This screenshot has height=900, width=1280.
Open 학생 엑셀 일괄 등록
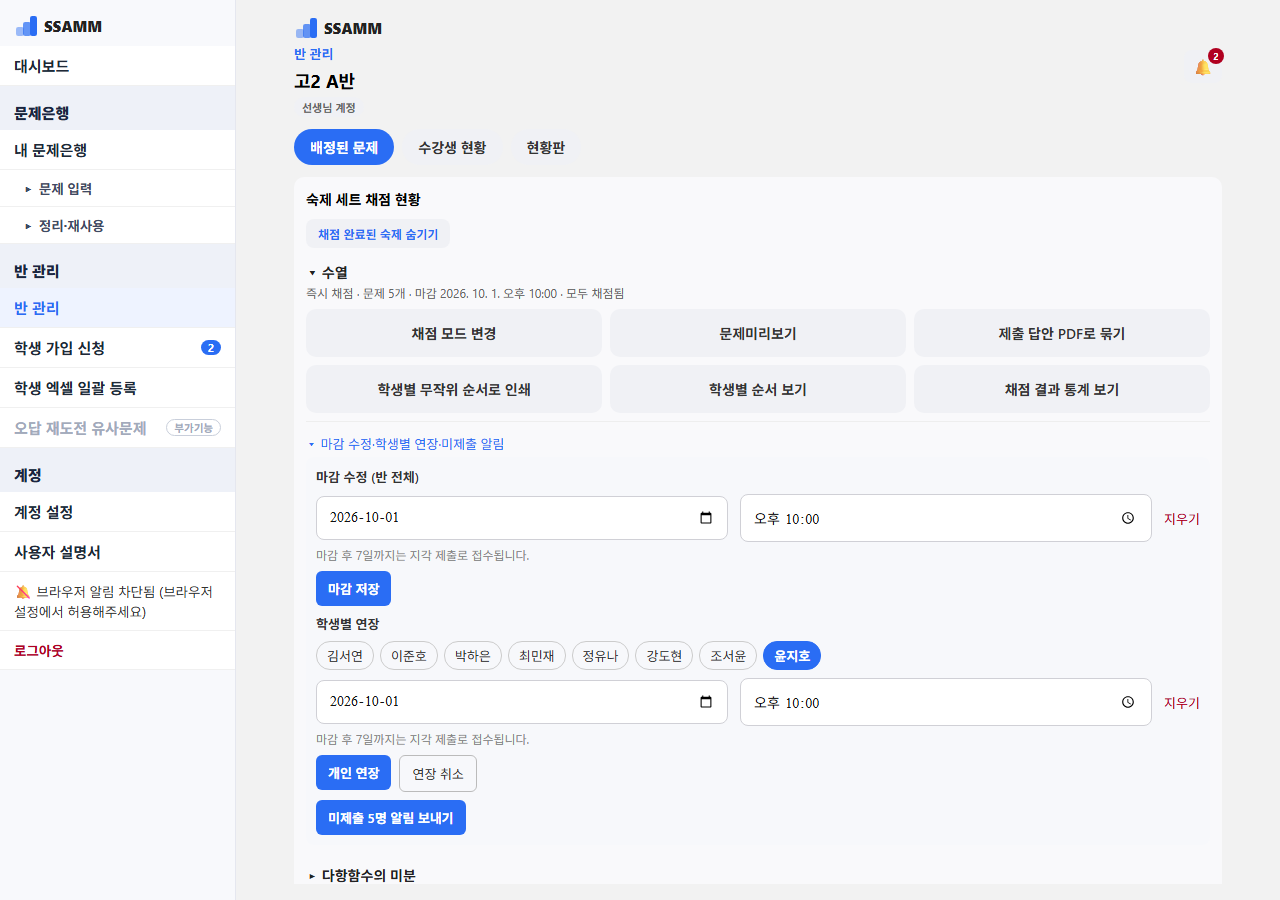[117, 388]
